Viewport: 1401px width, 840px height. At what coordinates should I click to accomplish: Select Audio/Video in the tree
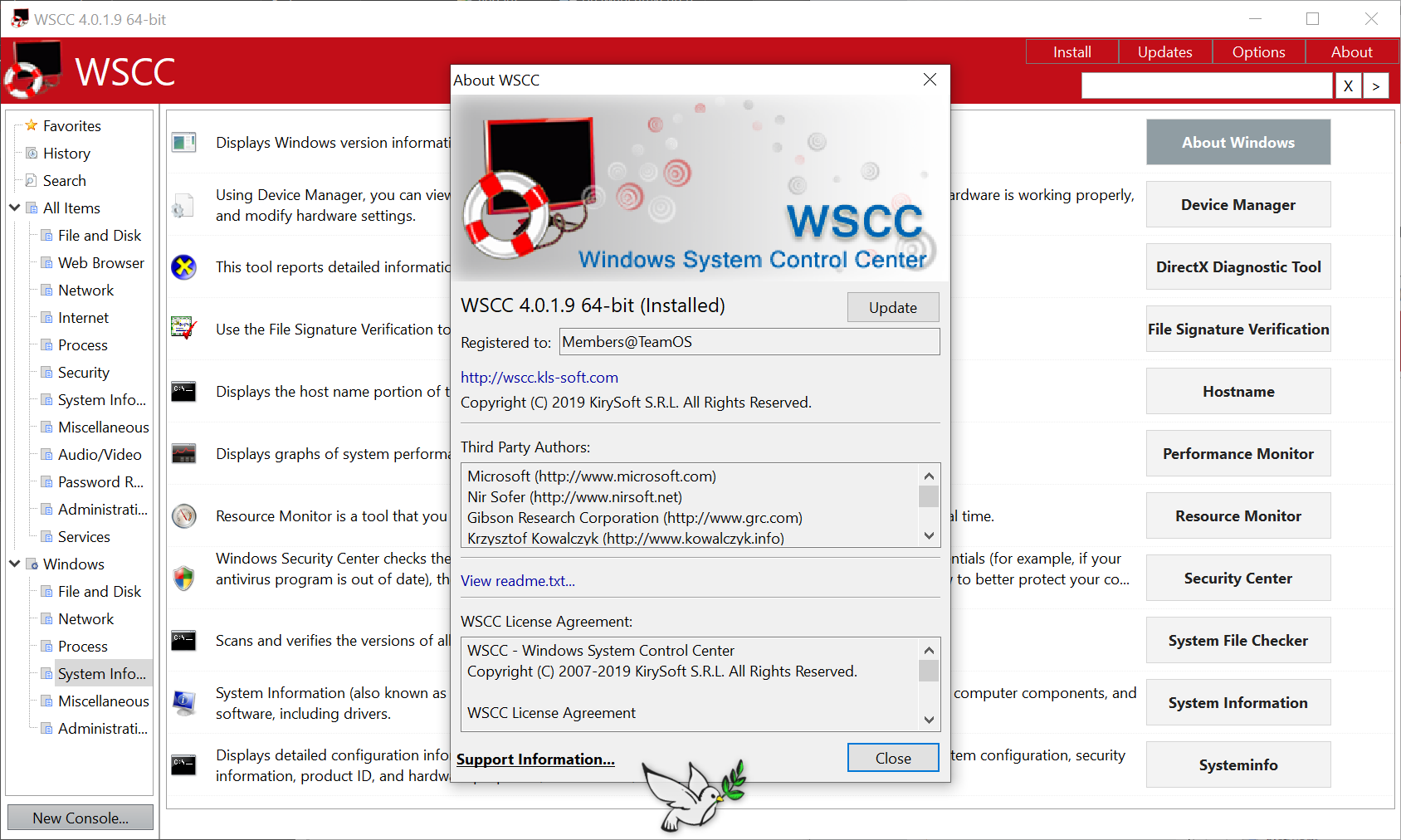(100, 454)
